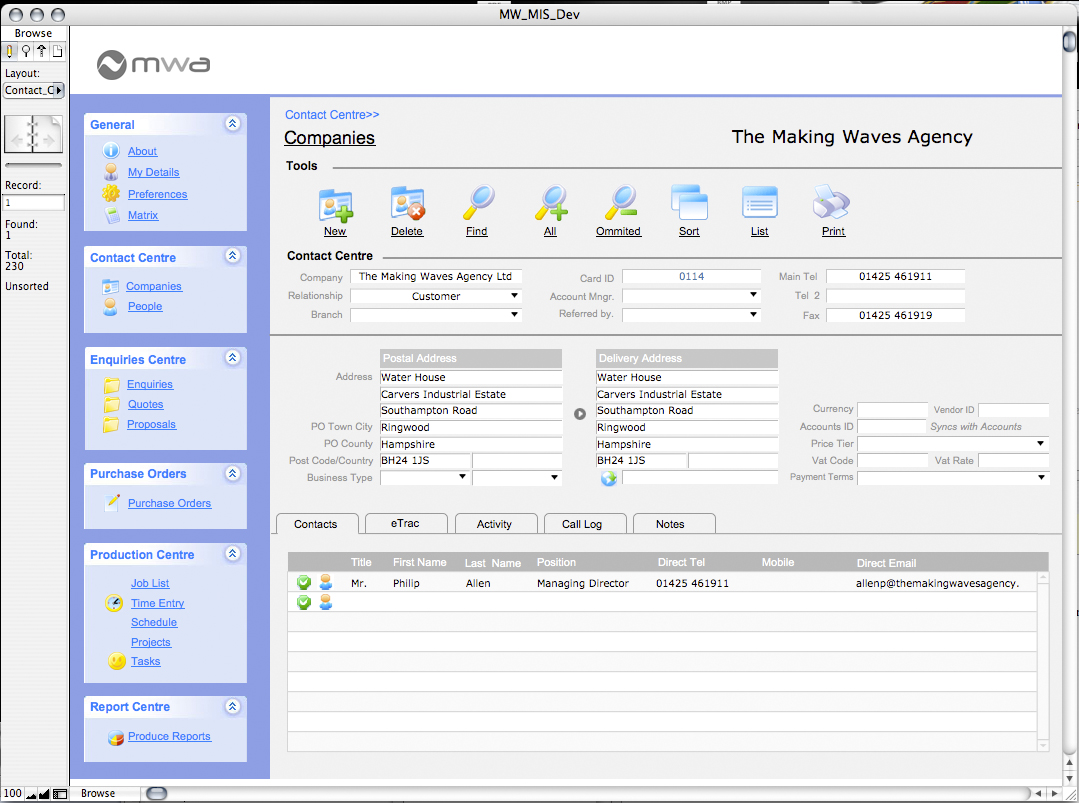Click the person icon beside People
1079x803 pixels.
(110, 307)
